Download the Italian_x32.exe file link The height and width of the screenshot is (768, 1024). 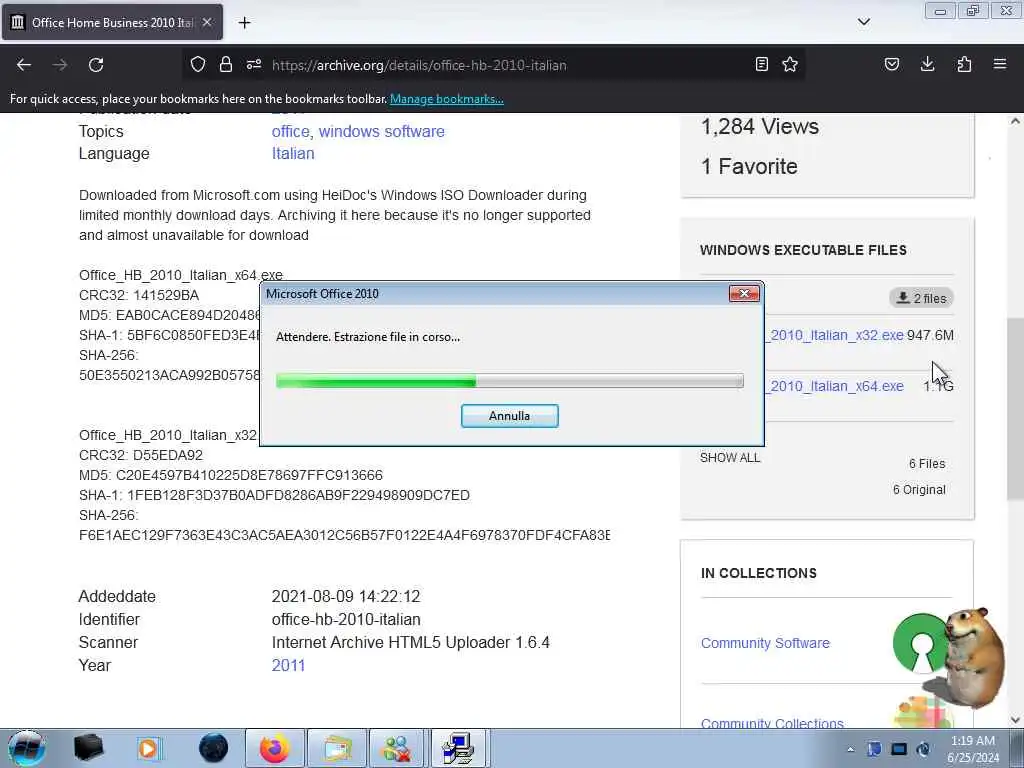[x=835, y=335]
